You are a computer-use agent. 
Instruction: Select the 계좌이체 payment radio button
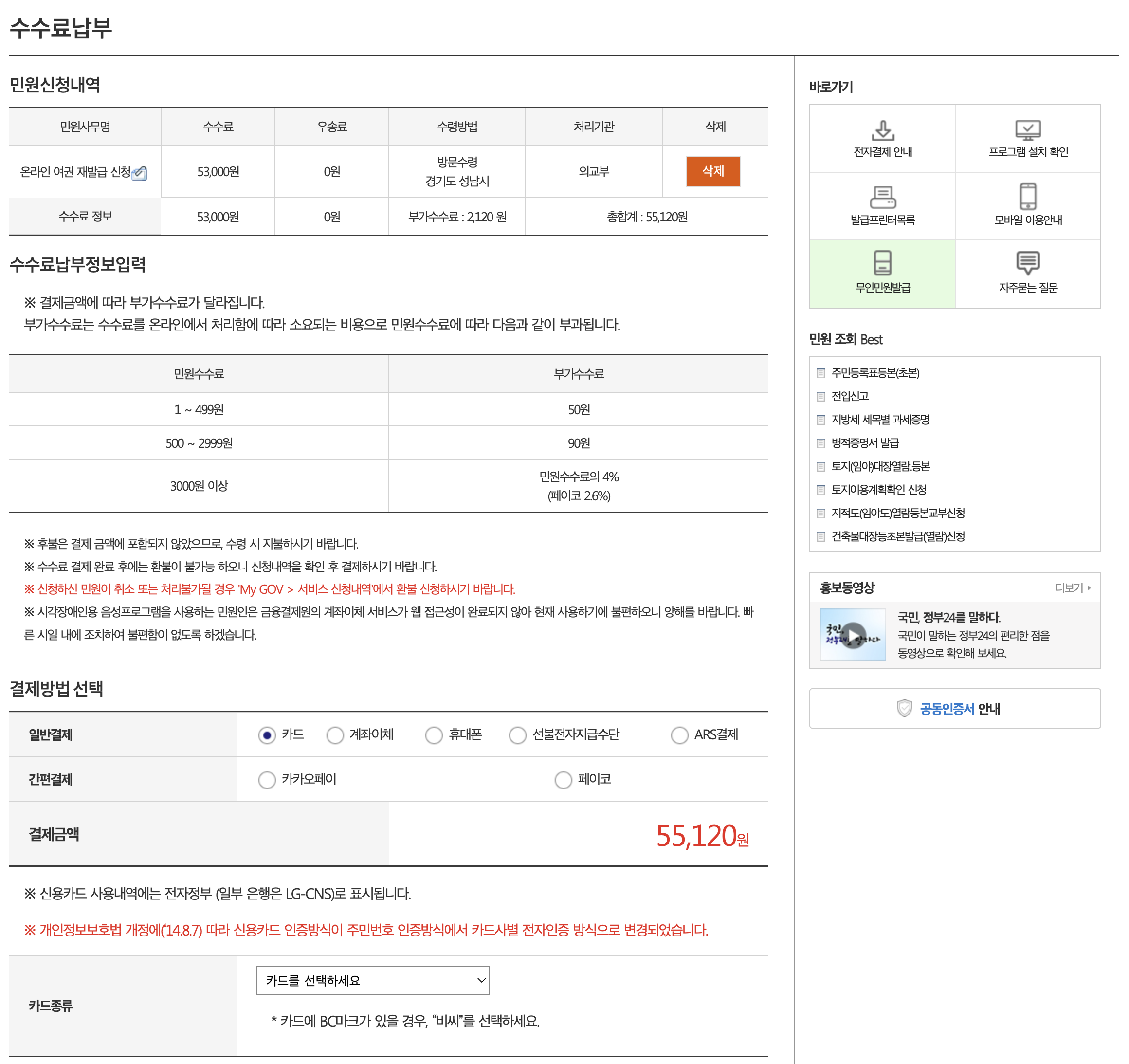click(335, 735)
